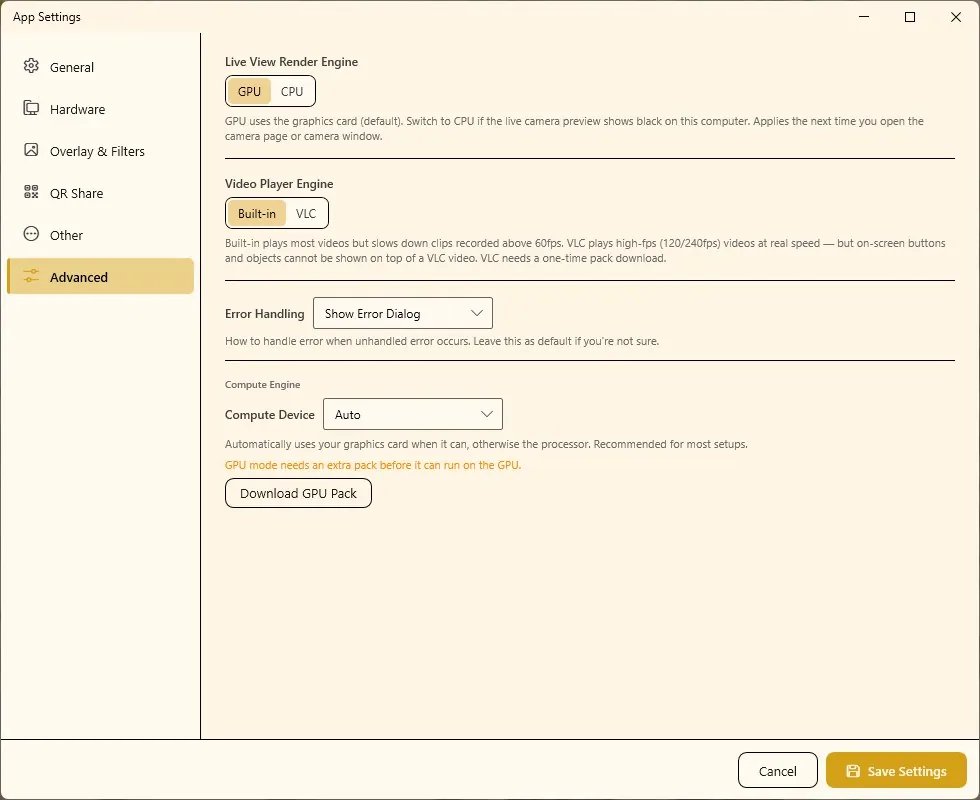Click the Error Handling label
The width and height of the screenshot is (980, 800).
[x=264, y=314]
